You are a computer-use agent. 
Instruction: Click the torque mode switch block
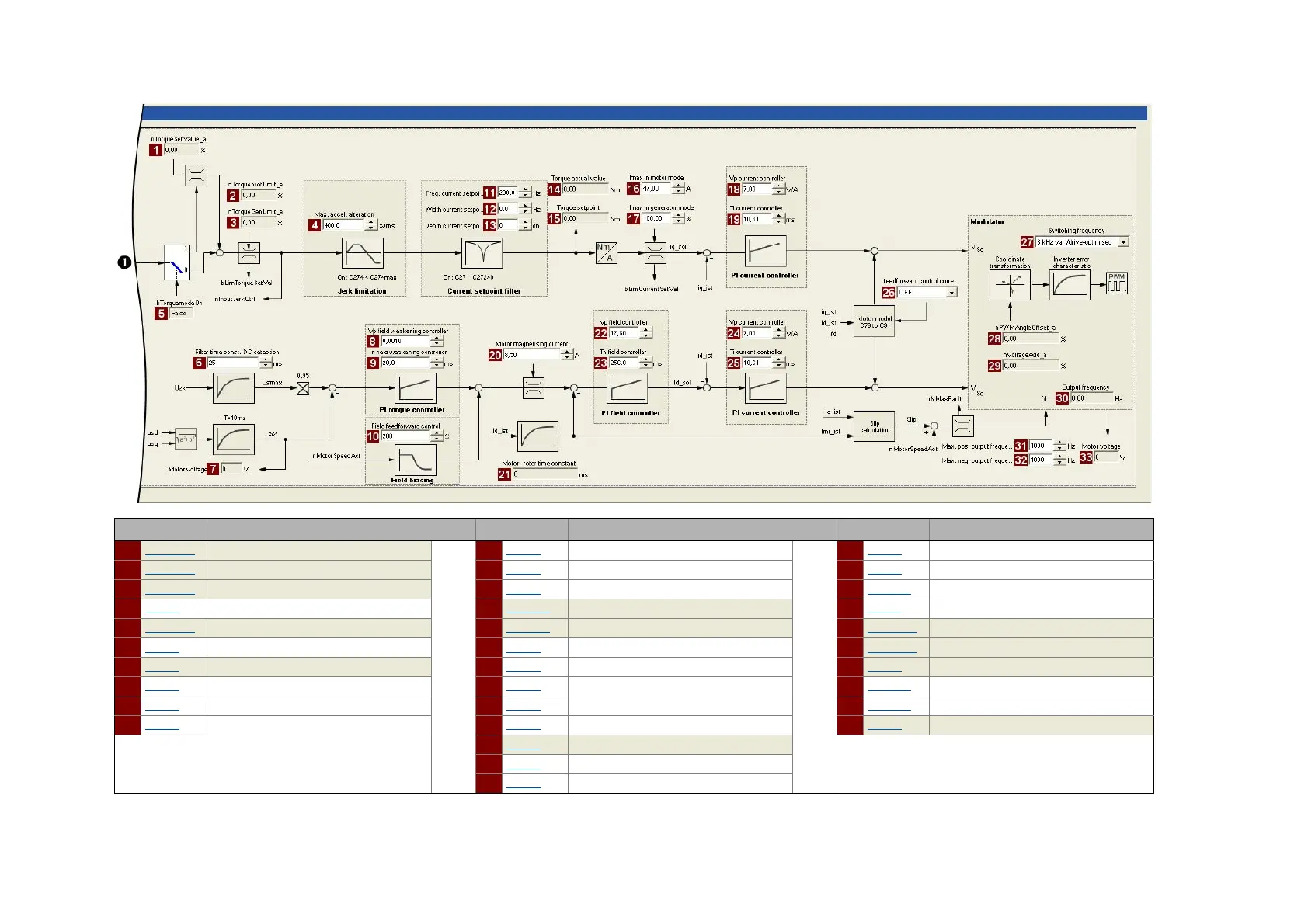[x=176, y=262]
